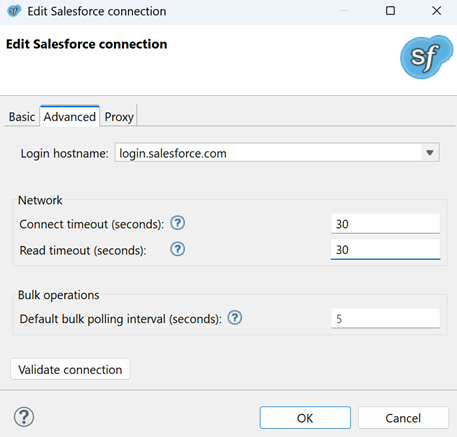Viewport: 457px width, 437px height.
Task: Click the title bar application icon
Action: [x=14, y=11]
